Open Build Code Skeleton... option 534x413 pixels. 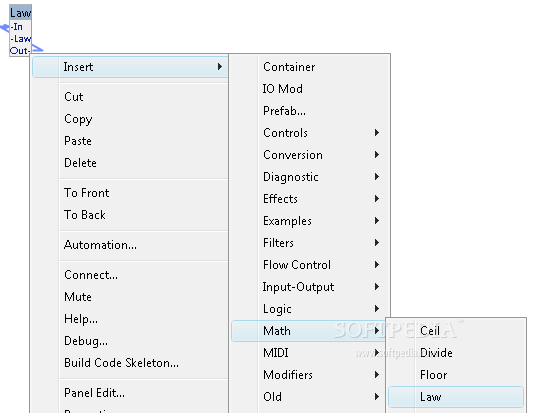130,363
